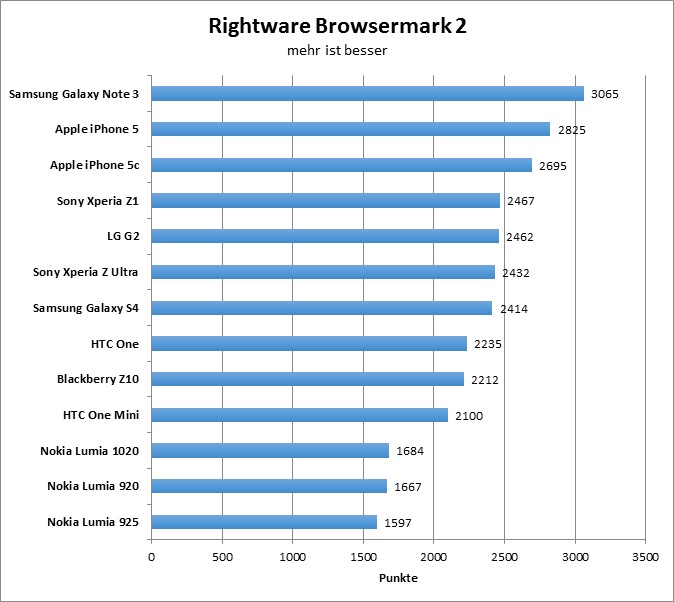Select the axis tick label 2500
674x602 pixels.
point(505,557)
